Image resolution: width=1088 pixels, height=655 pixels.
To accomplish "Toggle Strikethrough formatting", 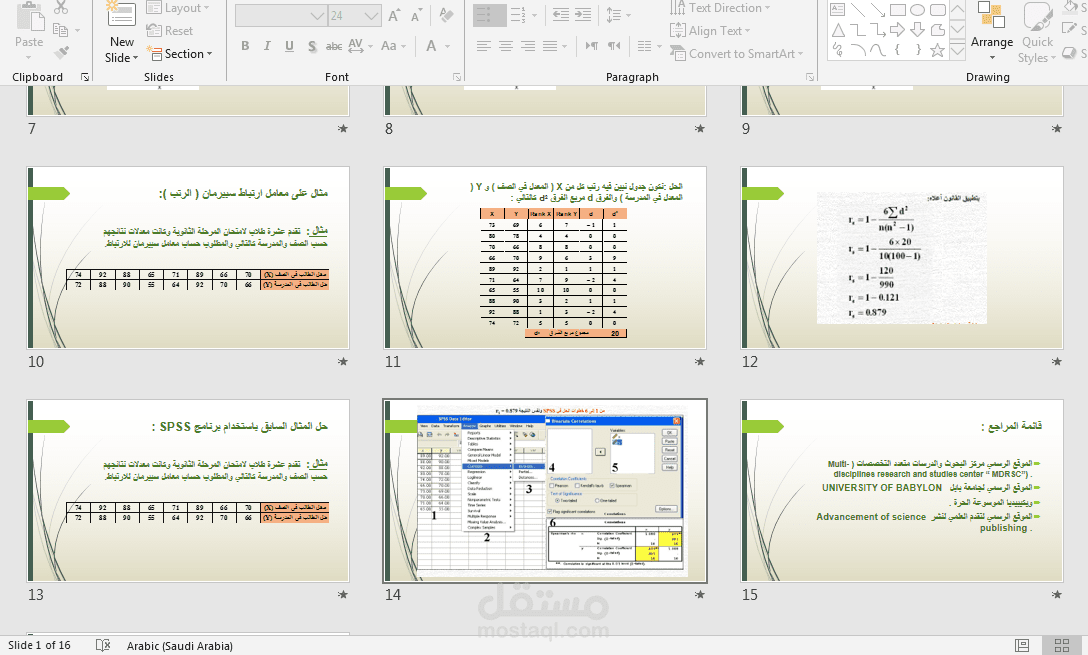I will coord(334,46).
